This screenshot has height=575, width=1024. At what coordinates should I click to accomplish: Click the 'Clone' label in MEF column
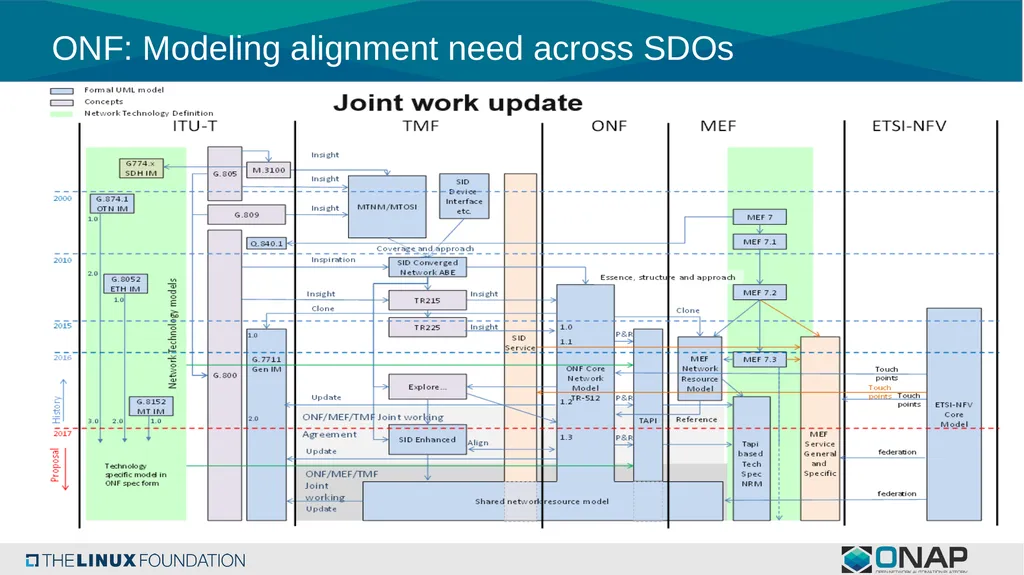(x=688, y=310)
